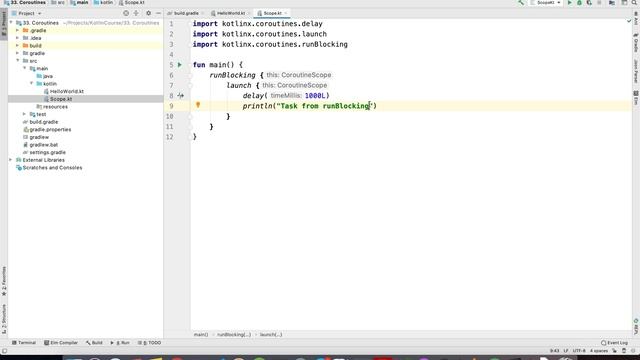Open the Event Log

tap(614, 343)
